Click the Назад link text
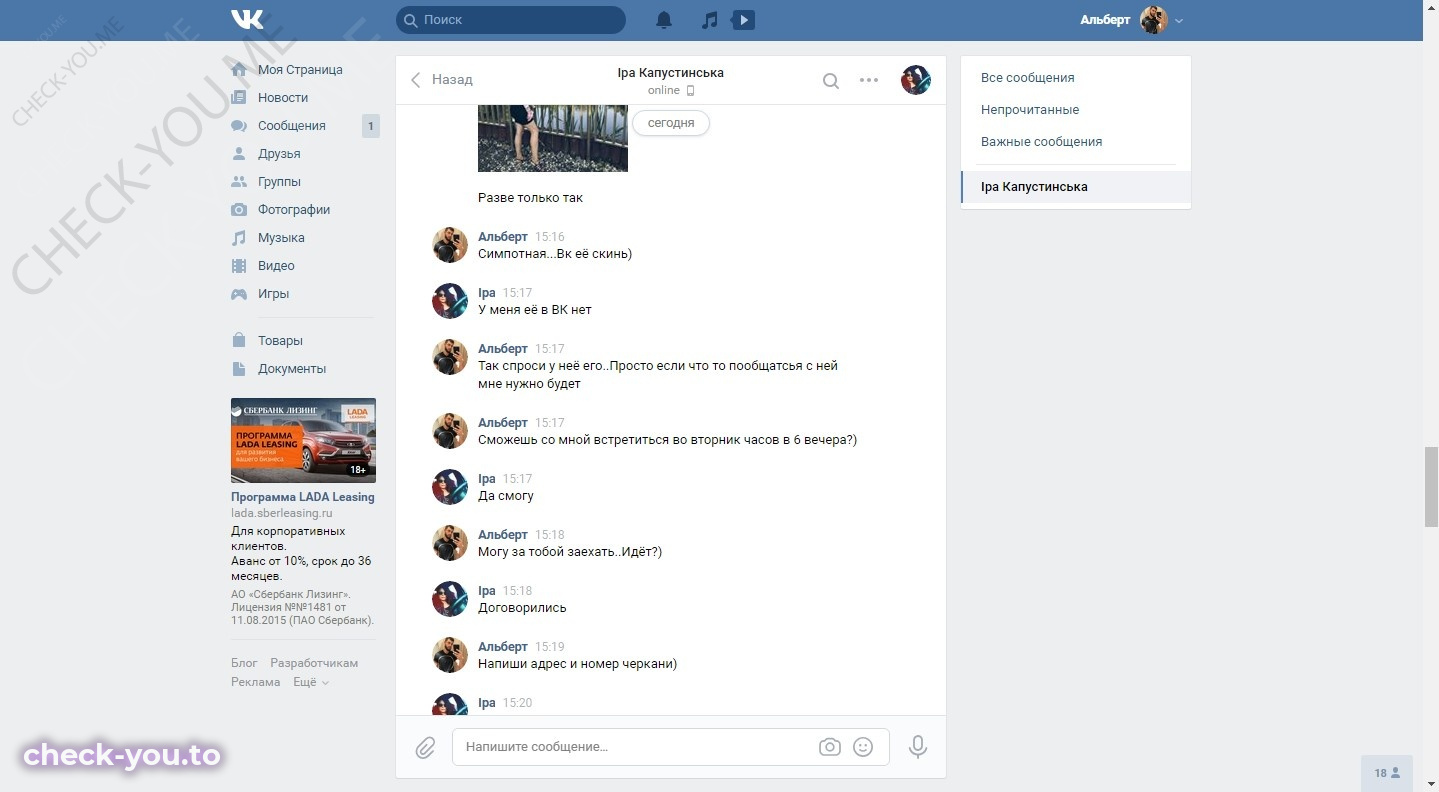Image resolution: width=1439 pixels, height=792 pixels. pos(452,80)
